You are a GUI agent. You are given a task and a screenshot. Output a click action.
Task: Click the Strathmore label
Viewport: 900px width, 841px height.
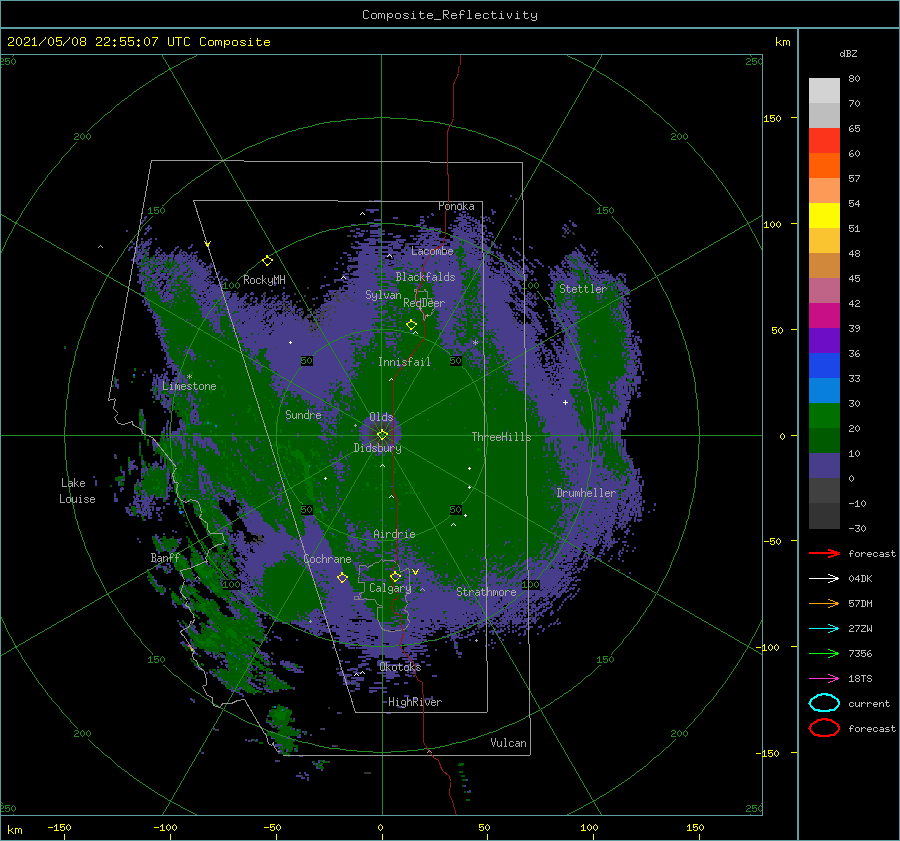tap(486, 592)
